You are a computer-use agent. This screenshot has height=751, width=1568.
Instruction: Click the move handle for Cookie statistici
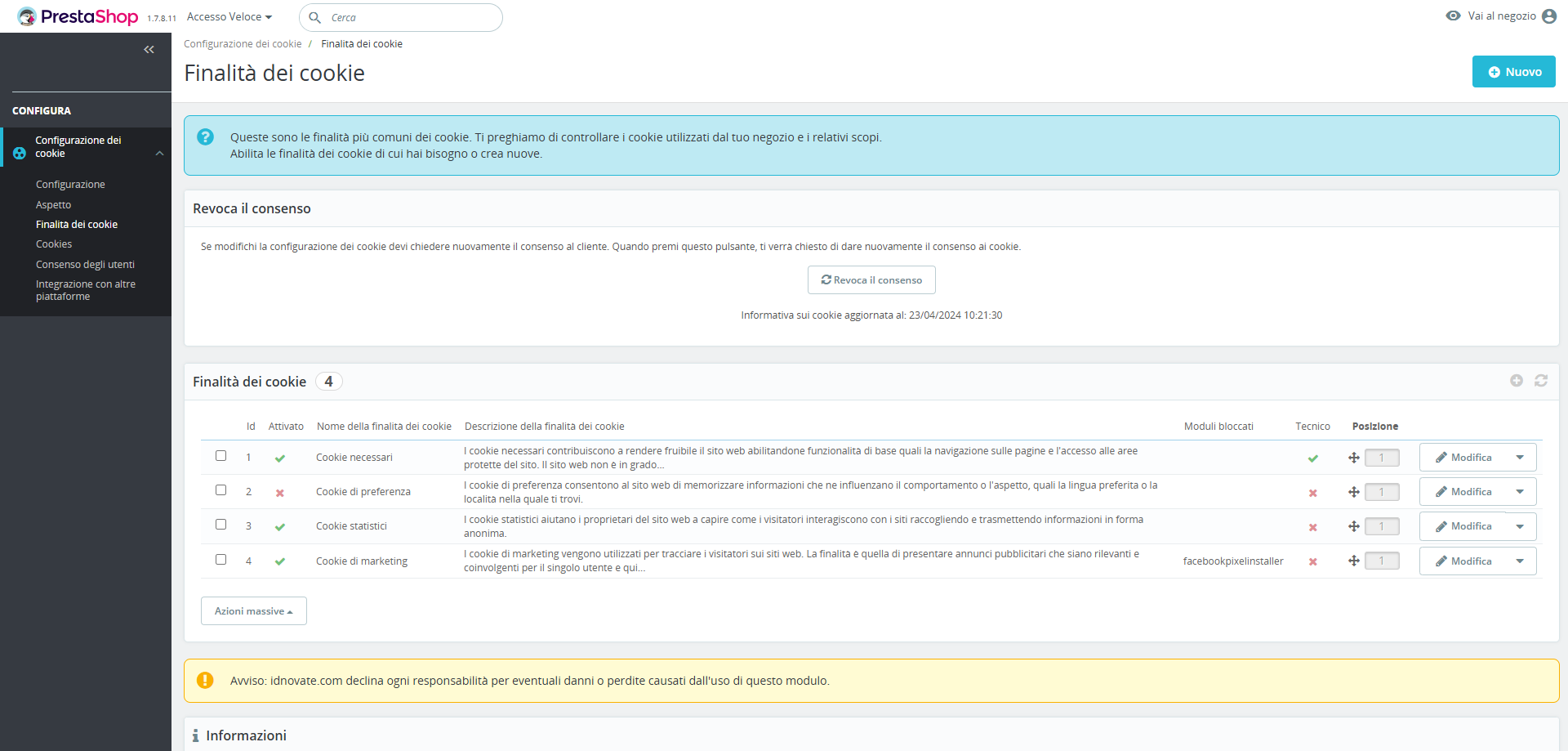(1354, 526)
